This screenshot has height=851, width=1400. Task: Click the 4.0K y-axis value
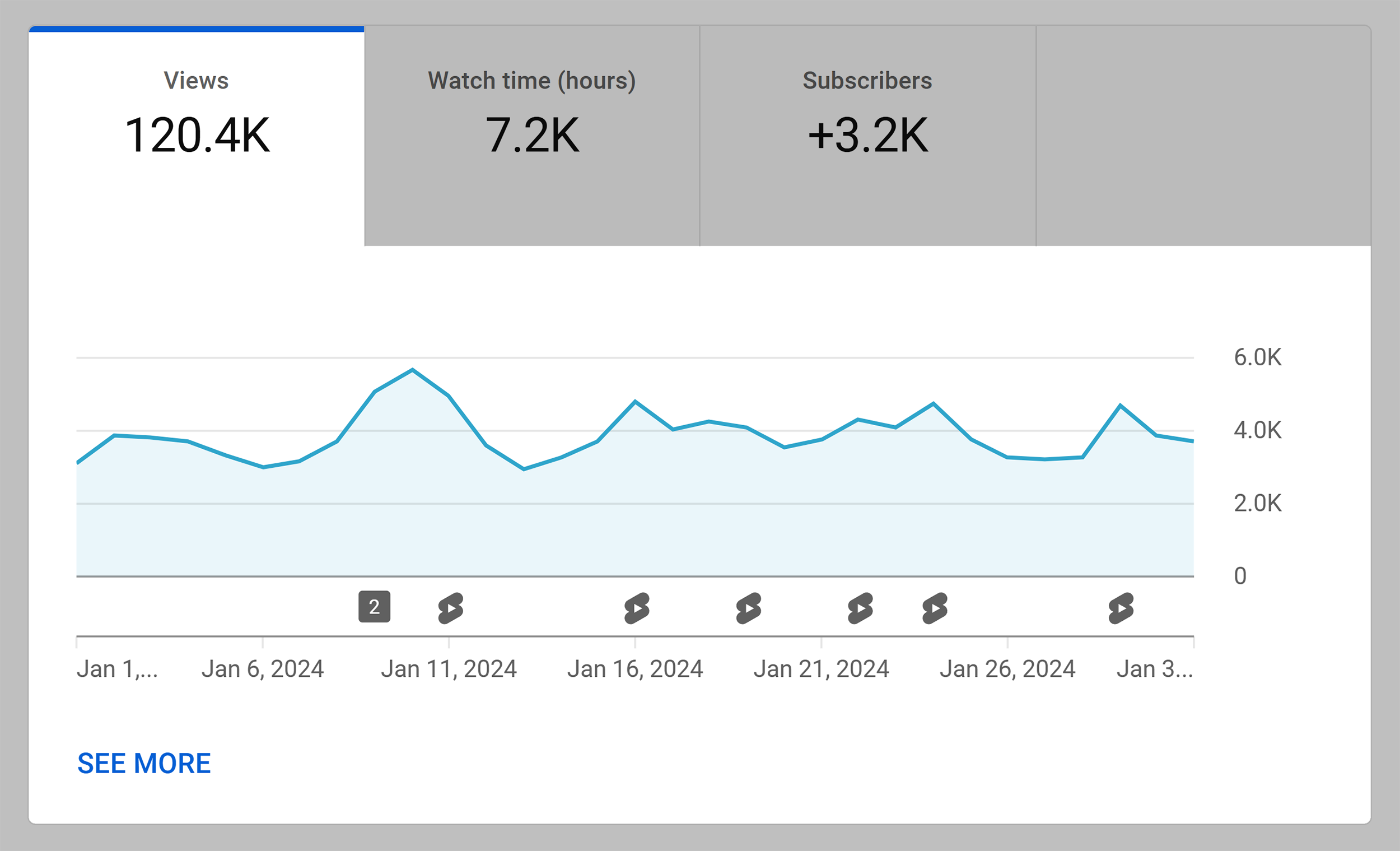point(1257,430)
